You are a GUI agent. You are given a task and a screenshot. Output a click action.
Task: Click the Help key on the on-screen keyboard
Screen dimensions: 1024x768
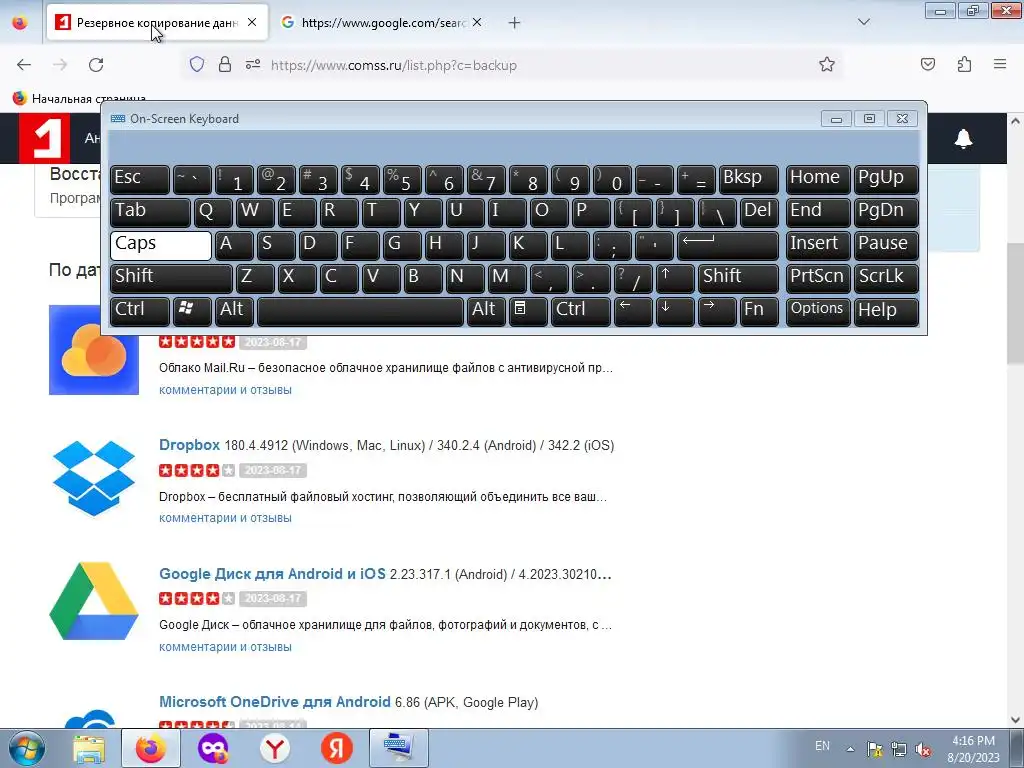(886, 311)
